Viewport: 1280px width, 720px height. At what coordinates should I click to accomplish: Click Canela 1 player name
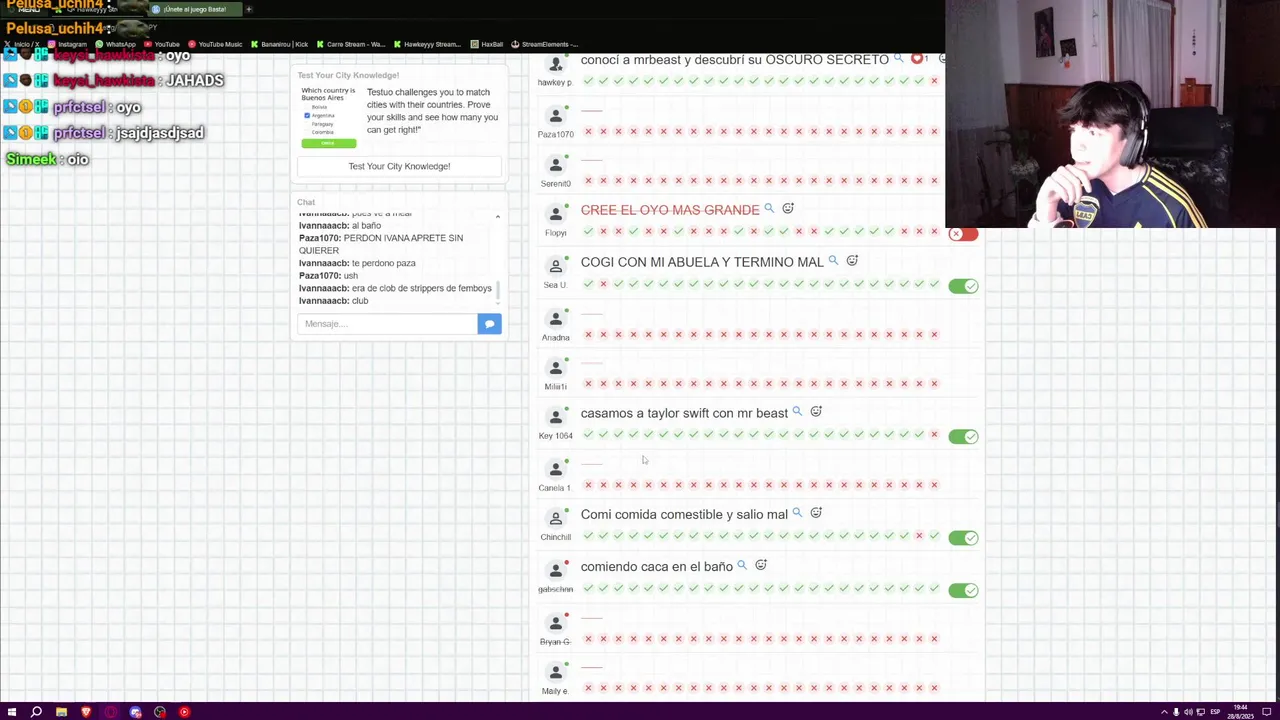tap(554, 488)
